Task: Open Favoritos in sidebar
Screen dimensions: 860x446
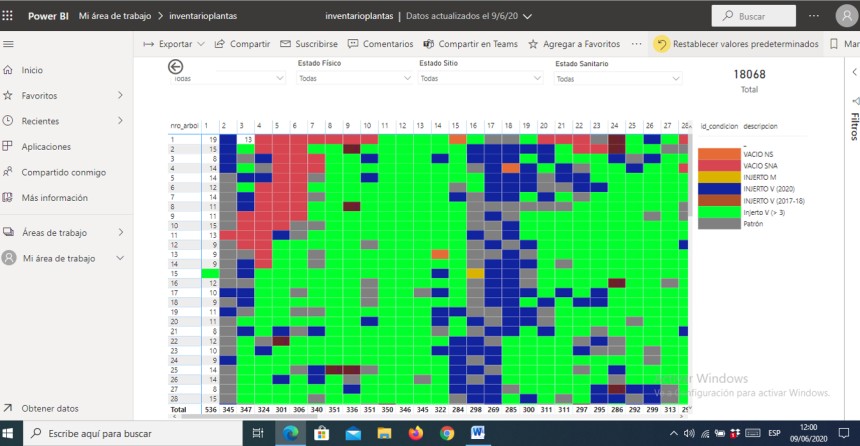Action: tap(39, 95)
